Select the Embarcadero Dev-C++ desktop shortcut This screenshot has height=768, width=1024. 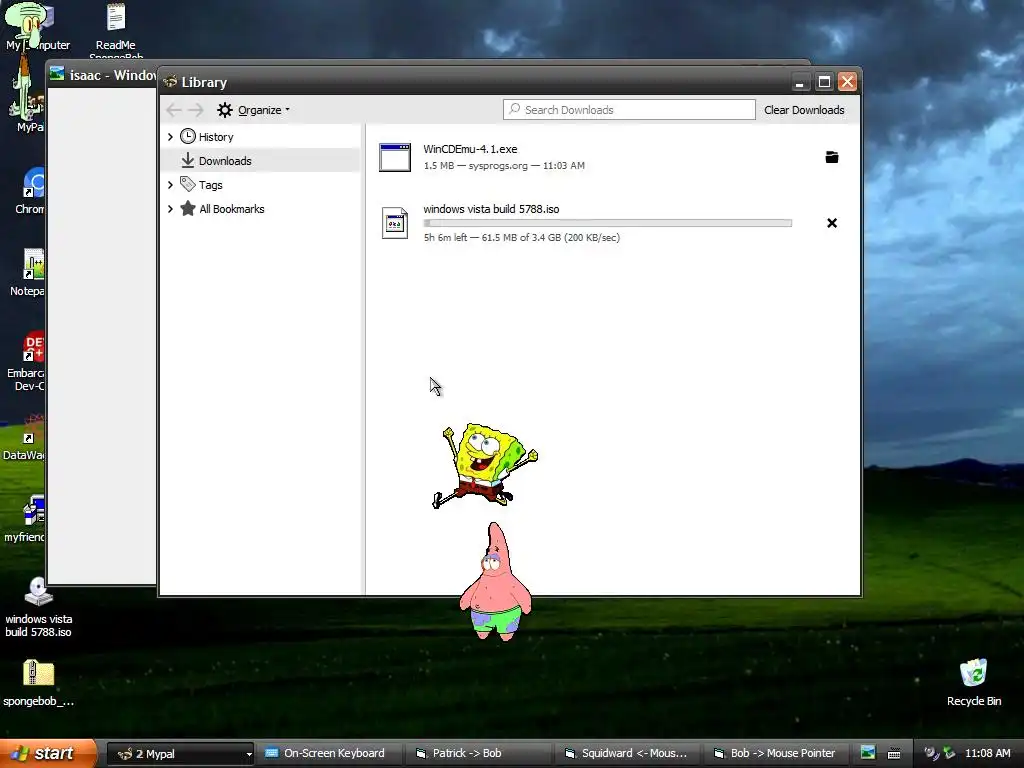point(28,361)
